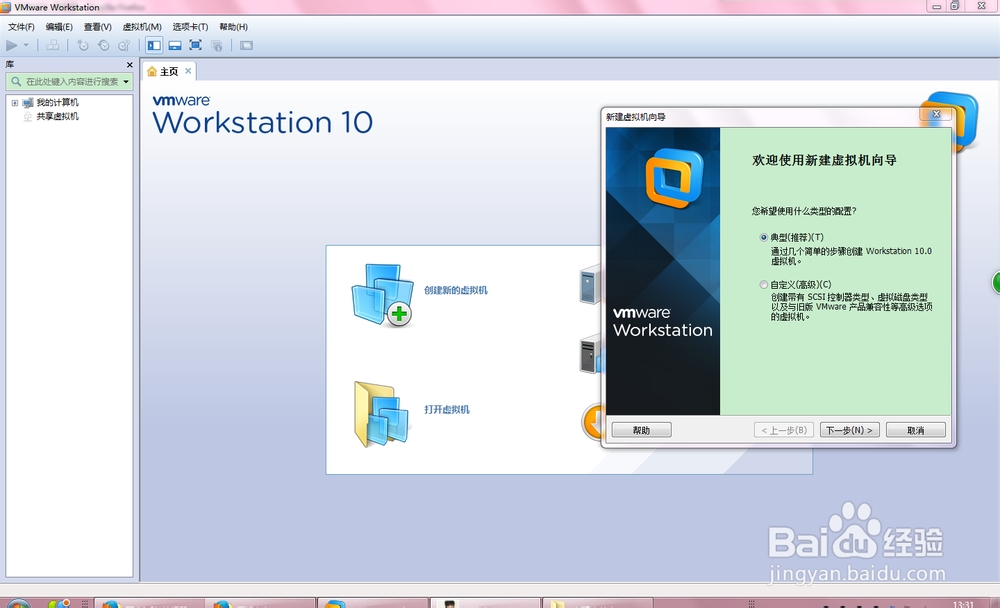1000x608 pixels.
Task: Toggle the thumbnail bar view icon
Action: (175, 45)
